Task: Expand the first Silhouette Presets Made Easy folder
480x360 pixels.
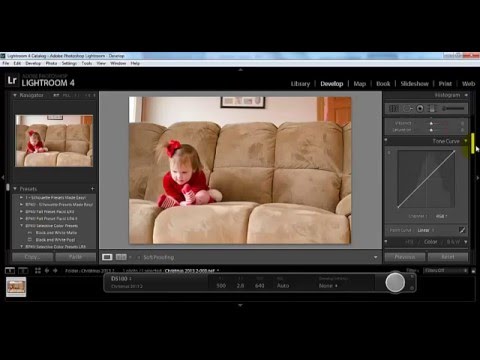Action: click(x=21, y=197)
